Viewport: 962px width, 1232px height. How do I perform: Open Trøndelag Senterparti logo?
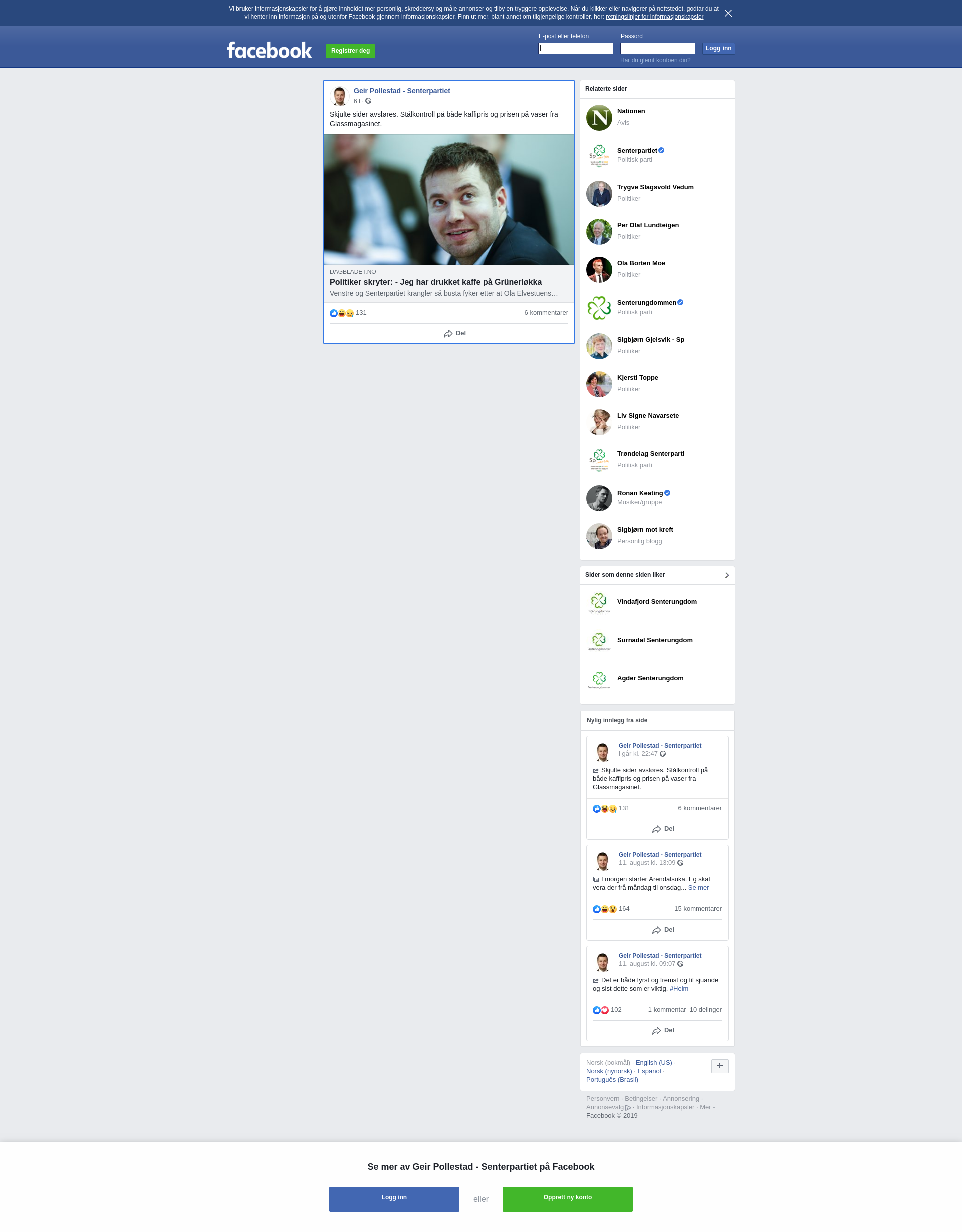[599, 460]
